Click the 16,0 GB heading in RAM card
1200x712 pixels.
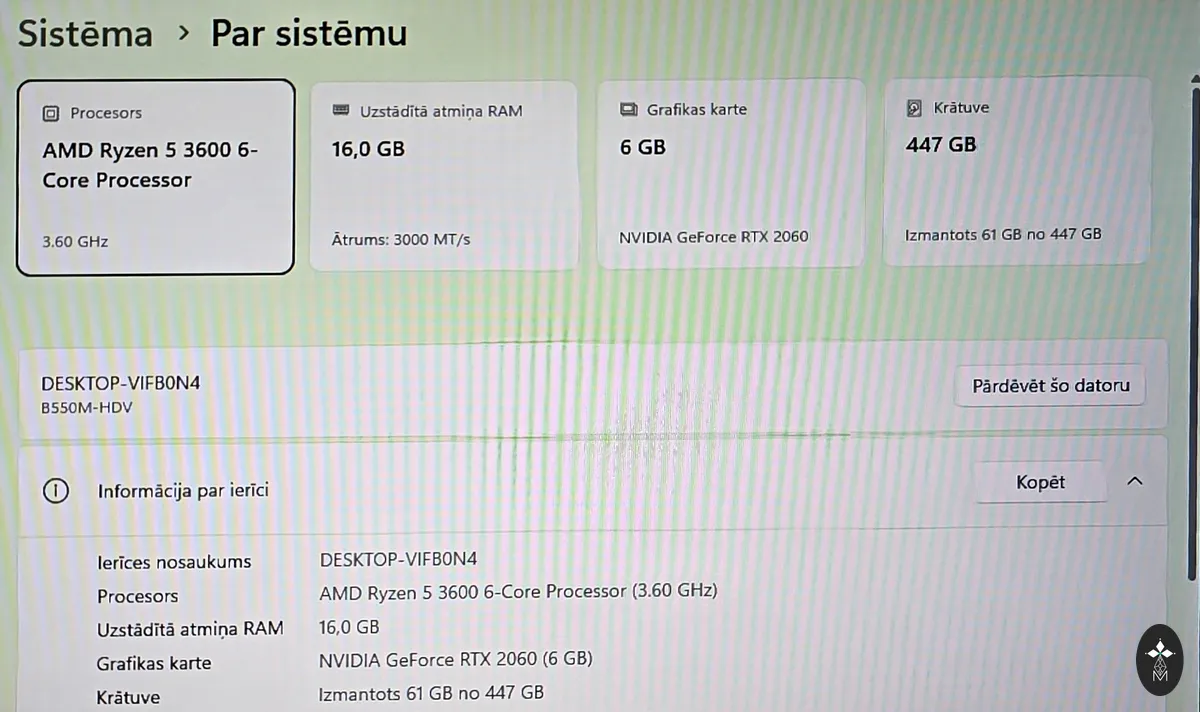[368, 149]
